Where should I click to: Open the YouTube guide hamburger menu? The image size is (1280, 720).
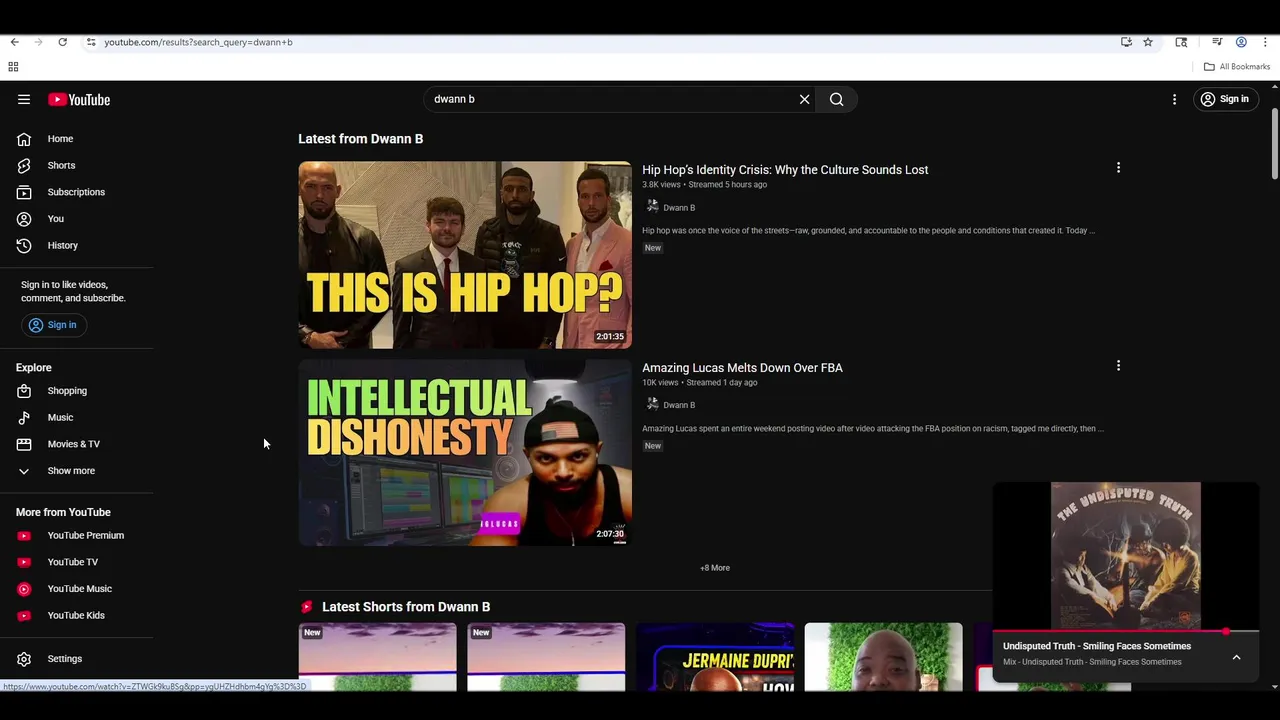click(x=24, y=99)
